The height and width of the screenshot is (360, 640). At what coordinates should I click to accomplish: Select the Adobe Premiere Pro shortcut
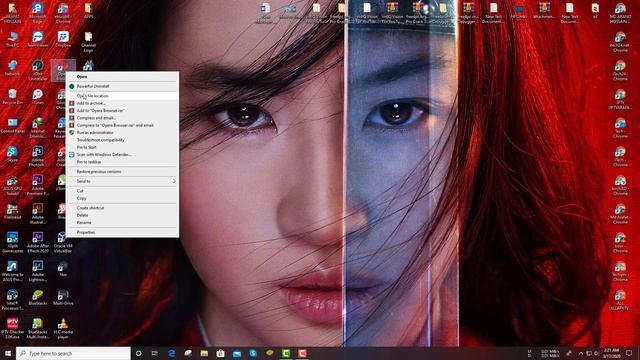point(38,185)
